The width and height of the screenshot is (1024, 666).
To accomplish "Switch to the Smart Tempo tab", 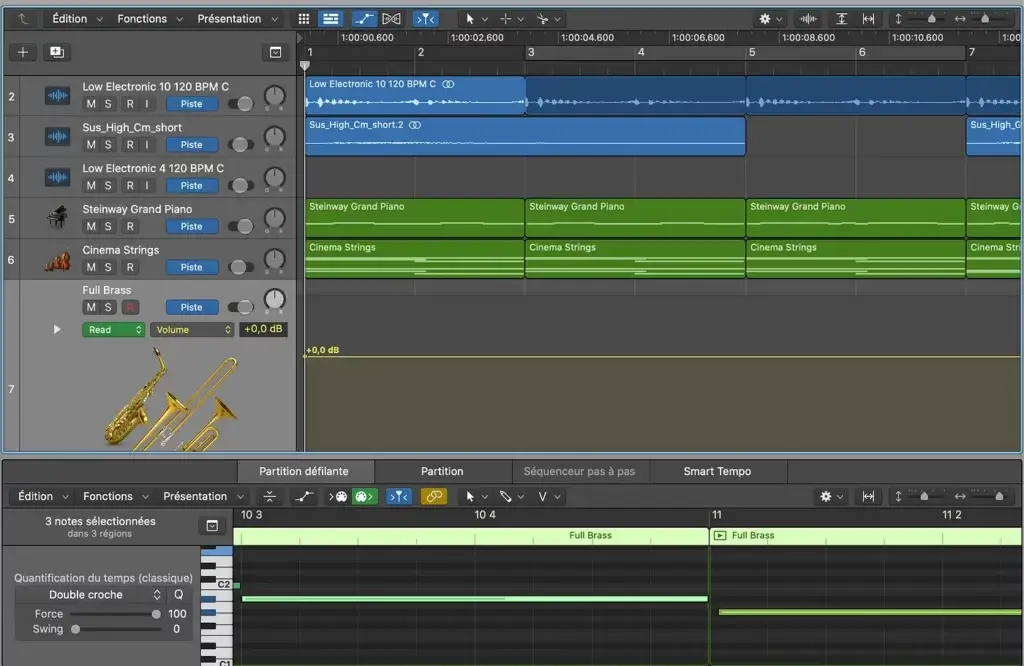I will coord(717,471).
